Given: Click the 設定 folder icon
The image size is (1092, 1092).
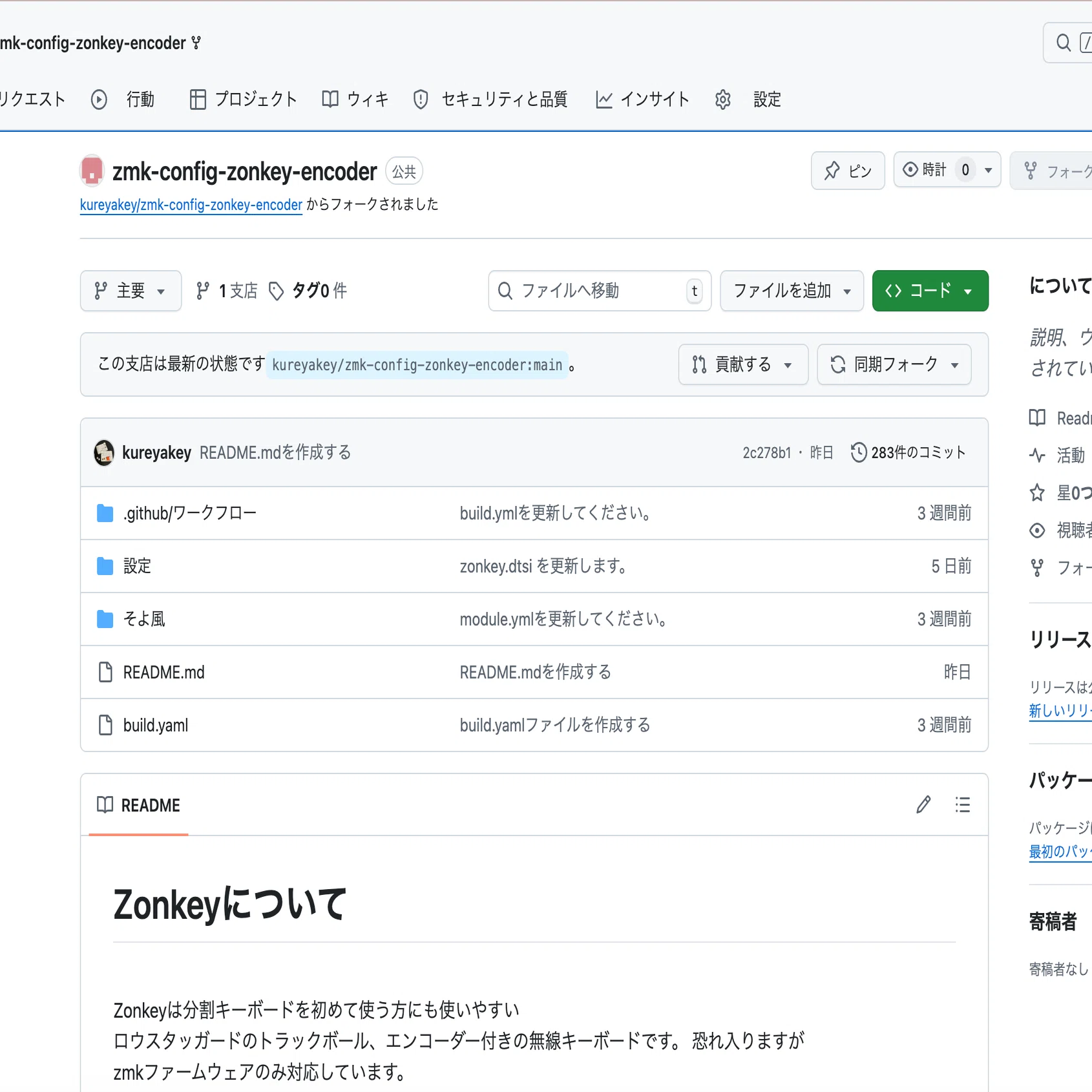Looking at the screenshot, I should [x=105, y=566].
